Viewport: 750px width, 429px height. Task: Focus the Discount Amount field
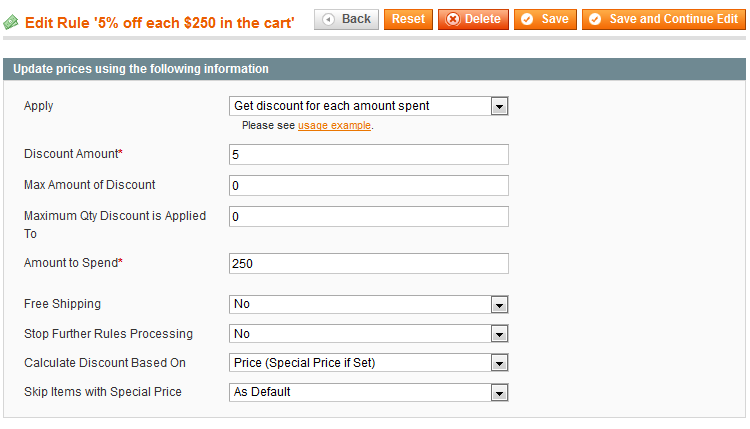coord(369,155)
